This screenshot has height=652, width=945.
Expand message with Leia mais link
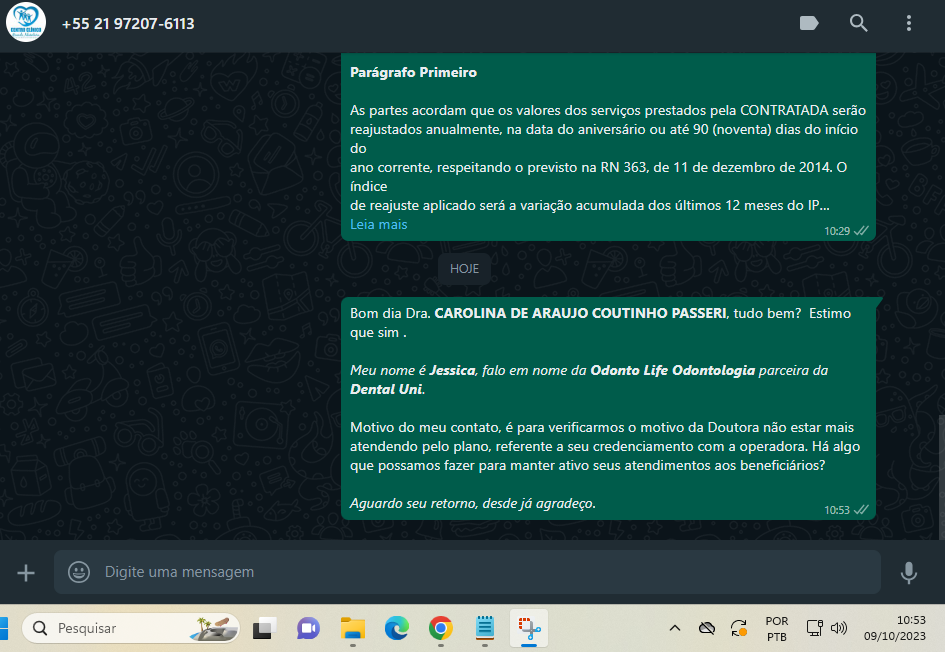pyautogui.click(x=378, y=224)
